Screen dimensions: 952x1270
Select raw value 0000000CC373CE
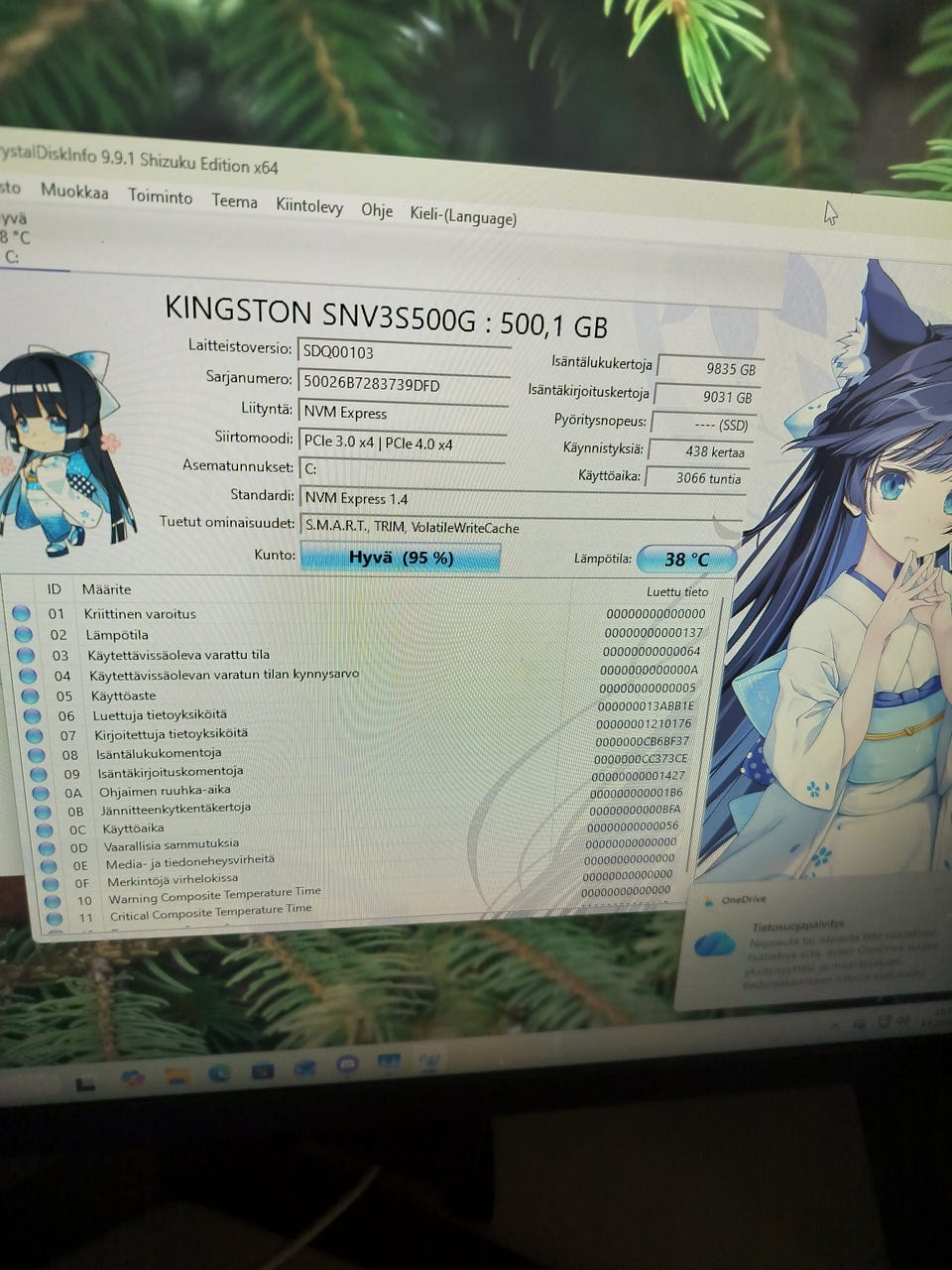click(x=641, y=759)
